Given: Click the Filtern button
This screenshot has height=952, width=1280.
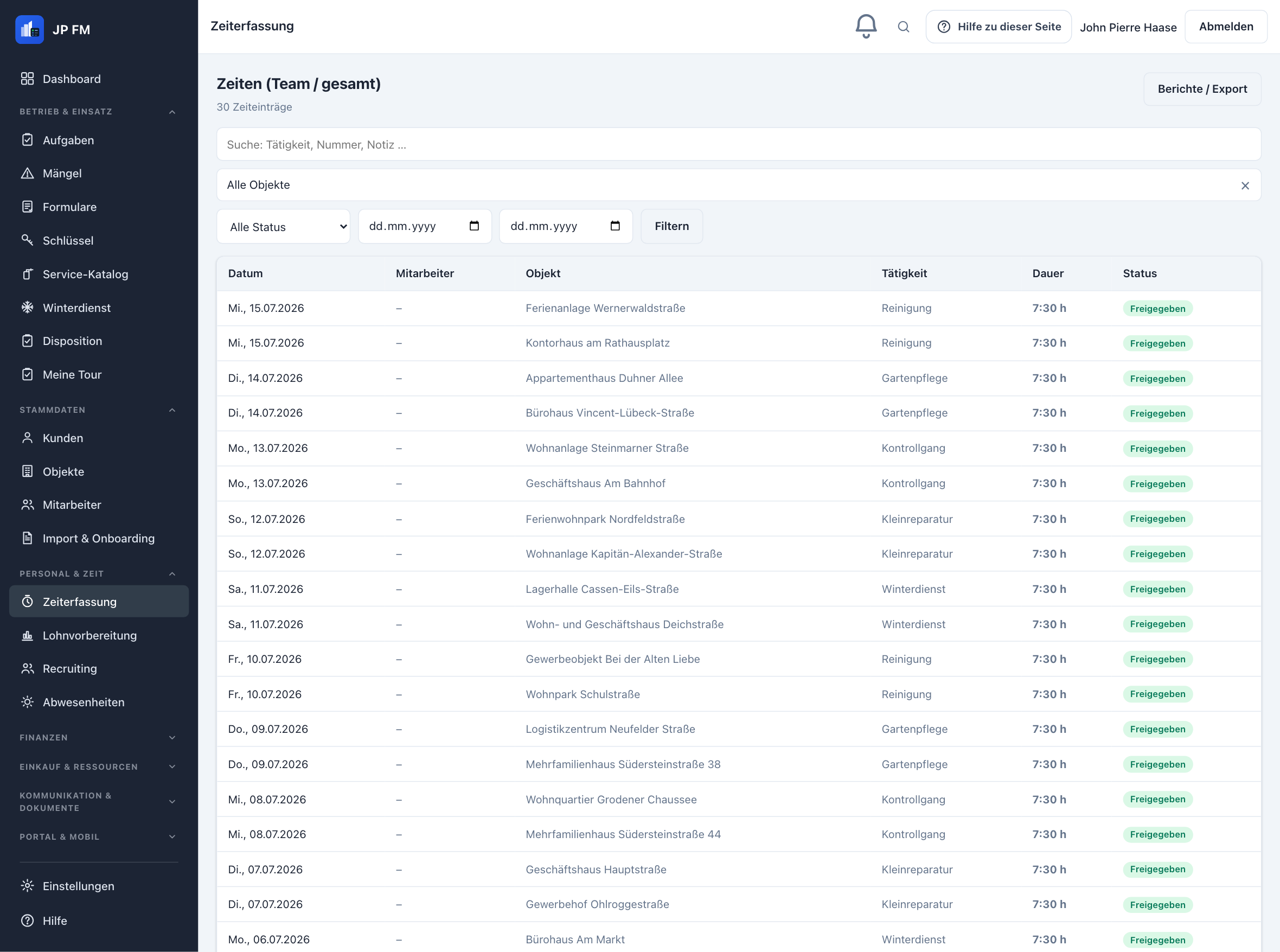Looking at the screenshot, I should [671, 227].
